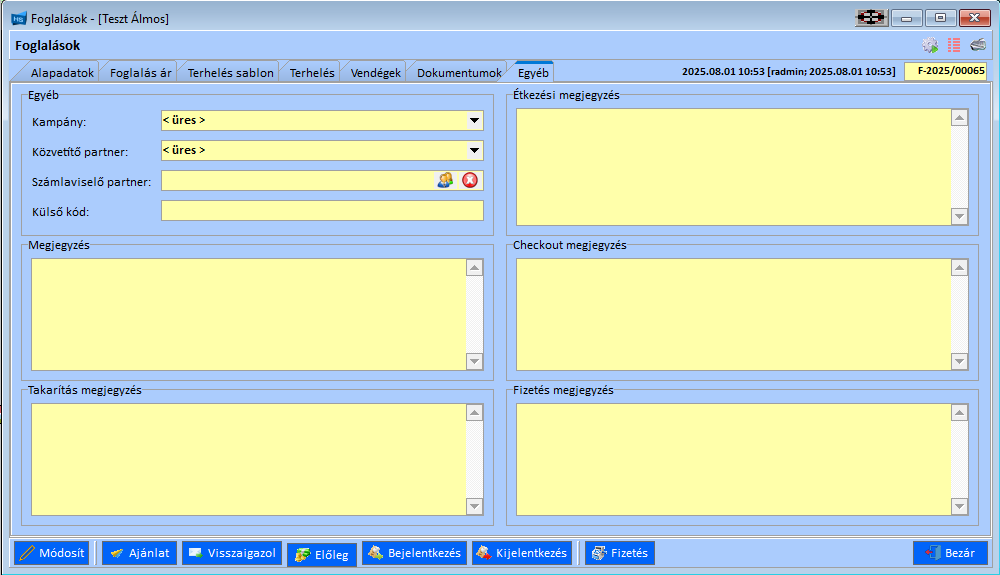
Task: Expand the Kampány dropdown
Action: pos(474,120)
